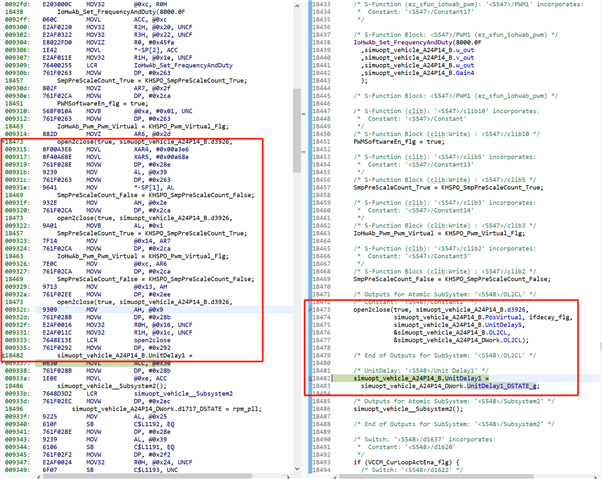
Task: Click UnitDelay1_DSTATE_g on source line 18483
Action: (x=501, y=386)
